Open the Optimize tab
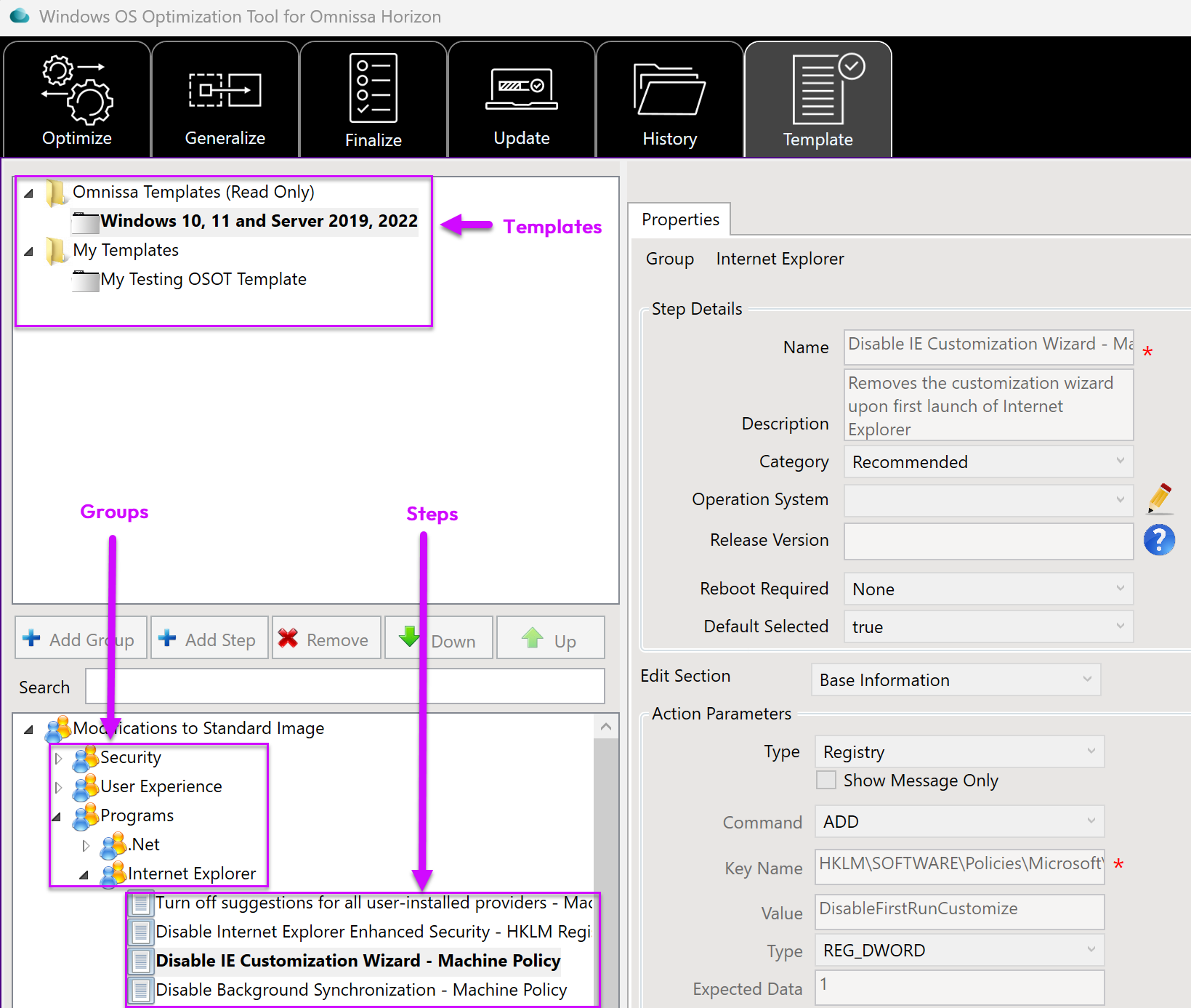1191x1008 pixels. click(x=77, y=99)
